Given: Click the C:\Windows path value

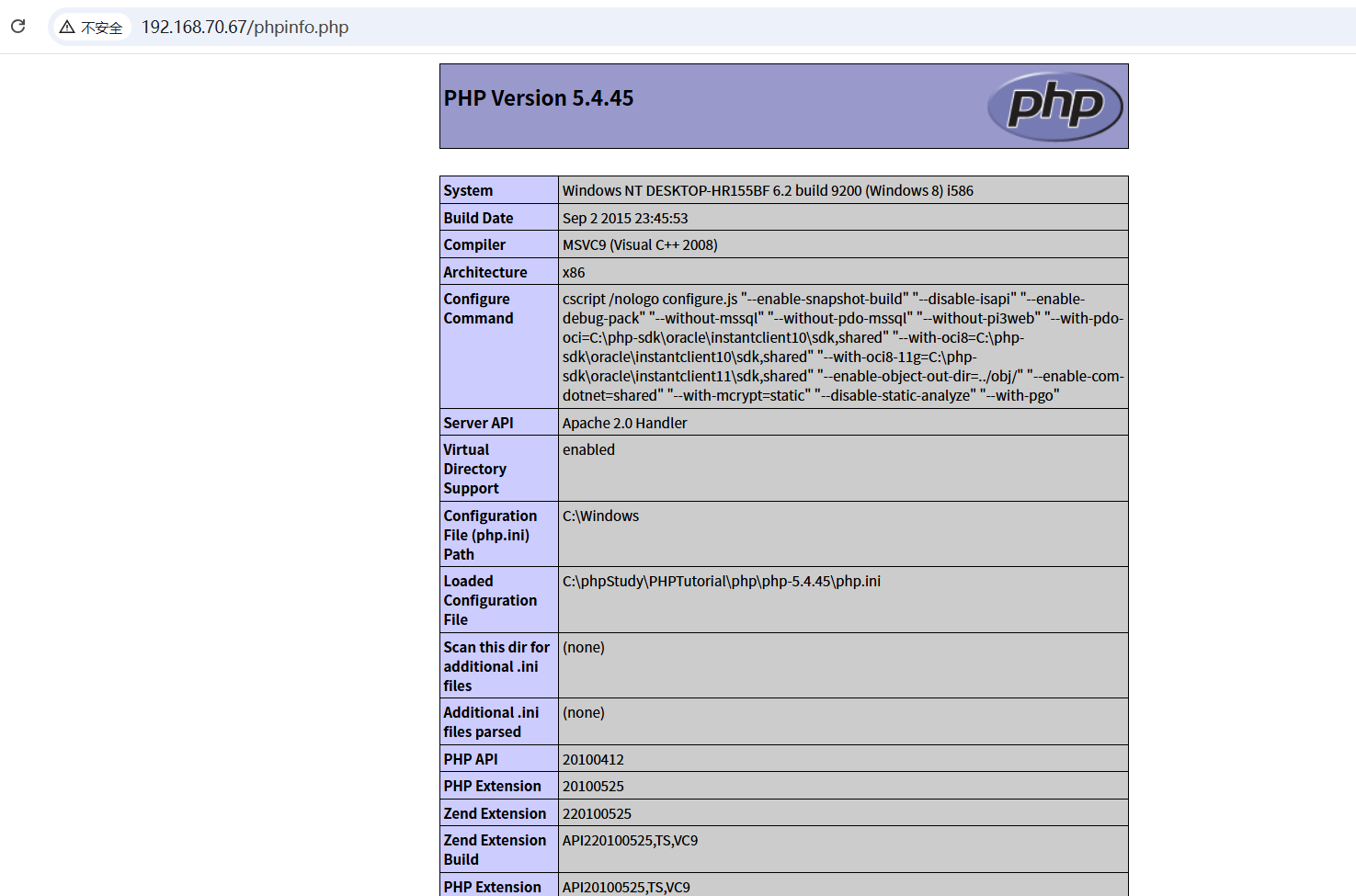Looking at the screenshot, I should pos(600,516).
